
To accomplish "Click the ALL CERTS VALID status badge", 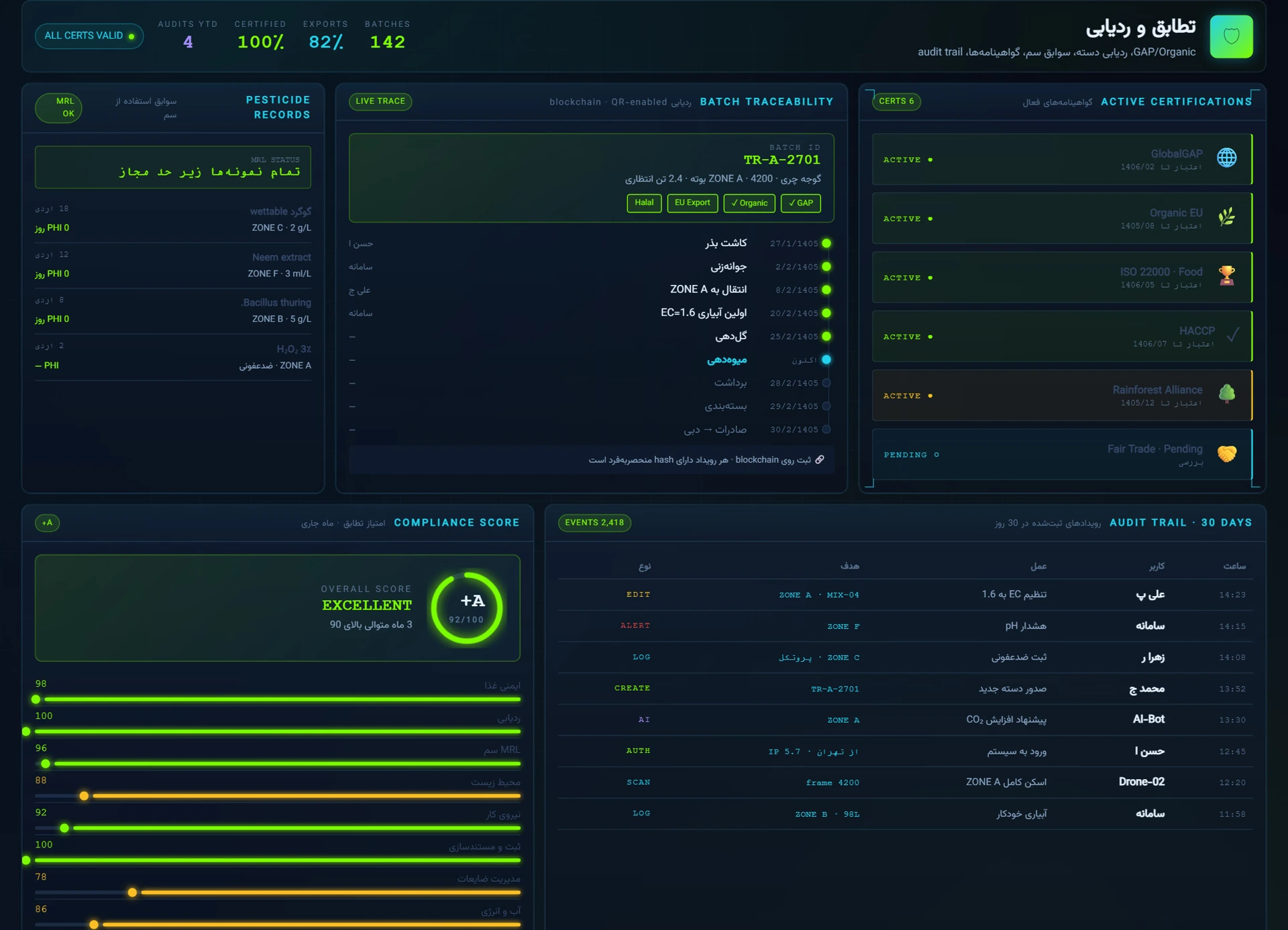I will pyautogui.click(x=89, y=36).
